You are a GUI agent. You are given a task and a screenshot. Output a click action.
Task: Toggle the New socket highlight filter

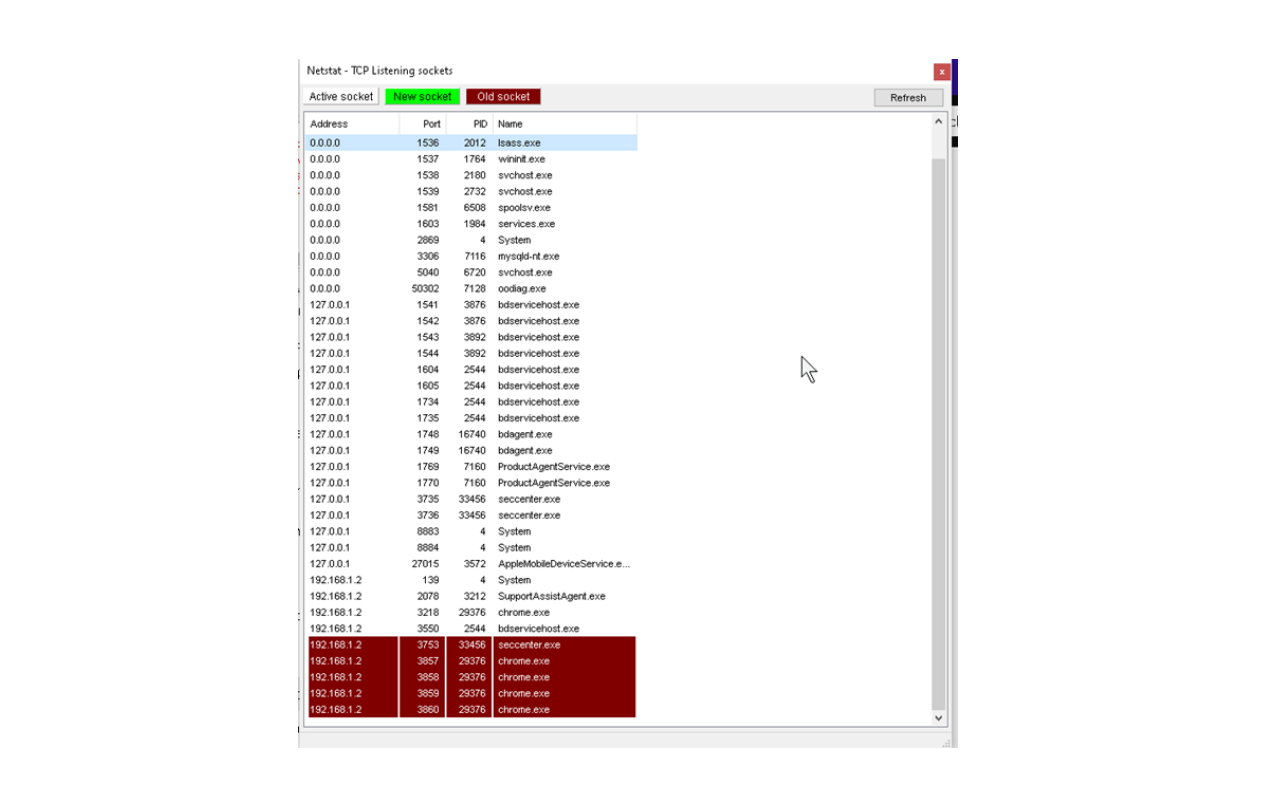[x=423, y=96]
